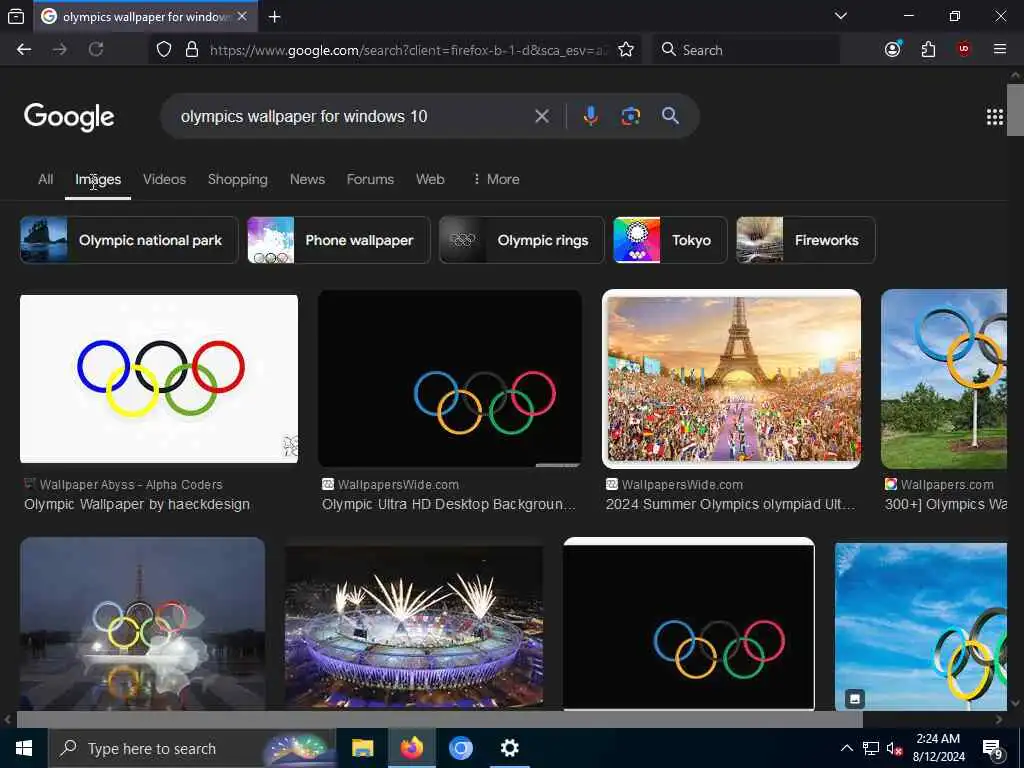The image size is (1024, 768).
Task: Select the Images tab
Action: (x=98, y=179)
